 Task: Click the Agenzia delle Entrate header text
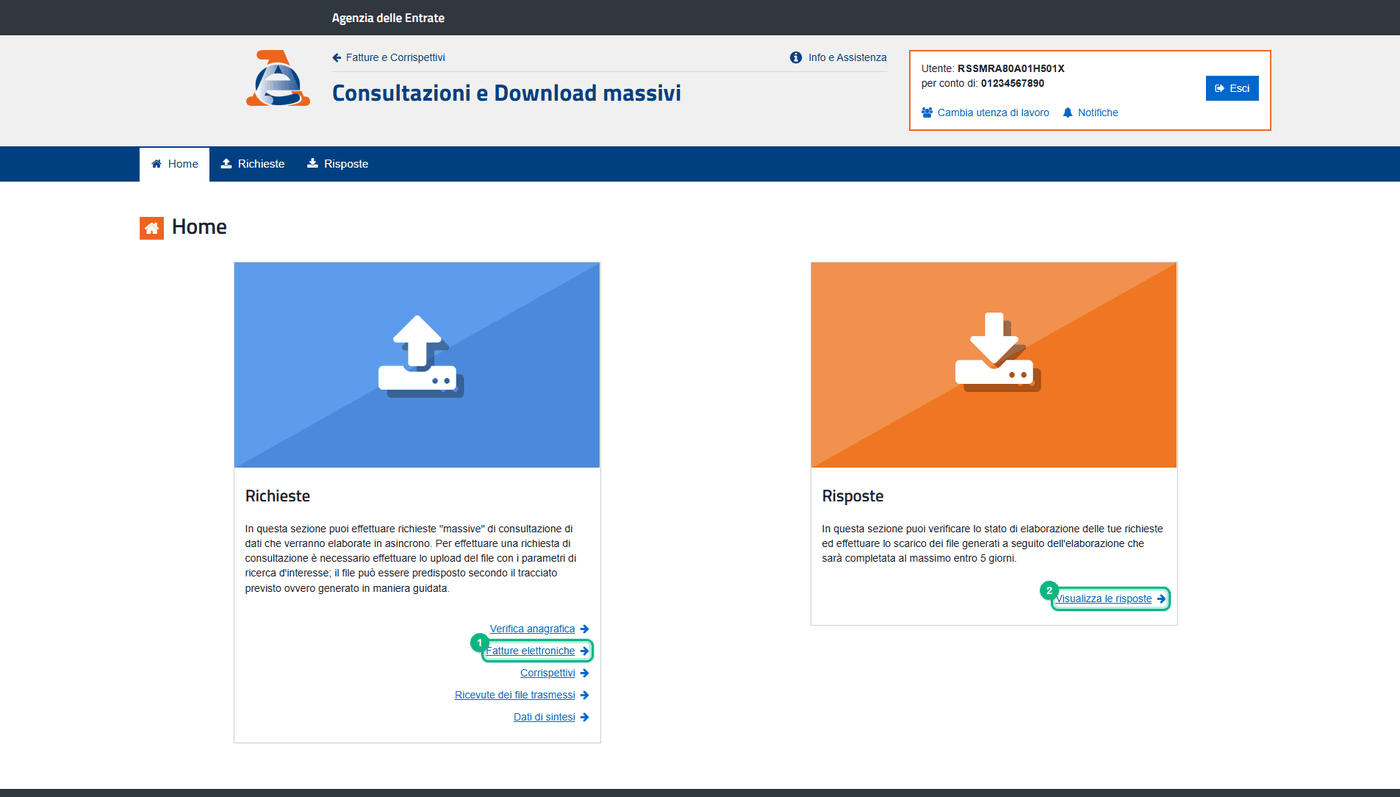tap(388, 18)
